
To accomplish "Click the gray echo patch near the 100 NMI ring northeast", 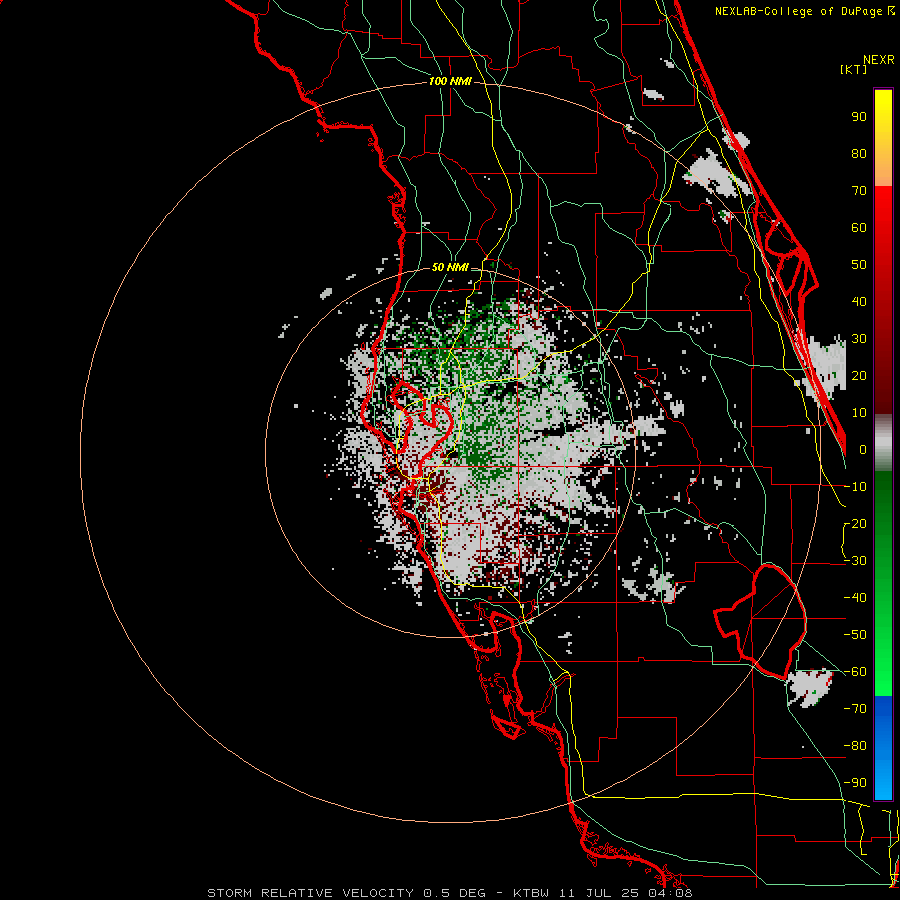I will [716, 172].
